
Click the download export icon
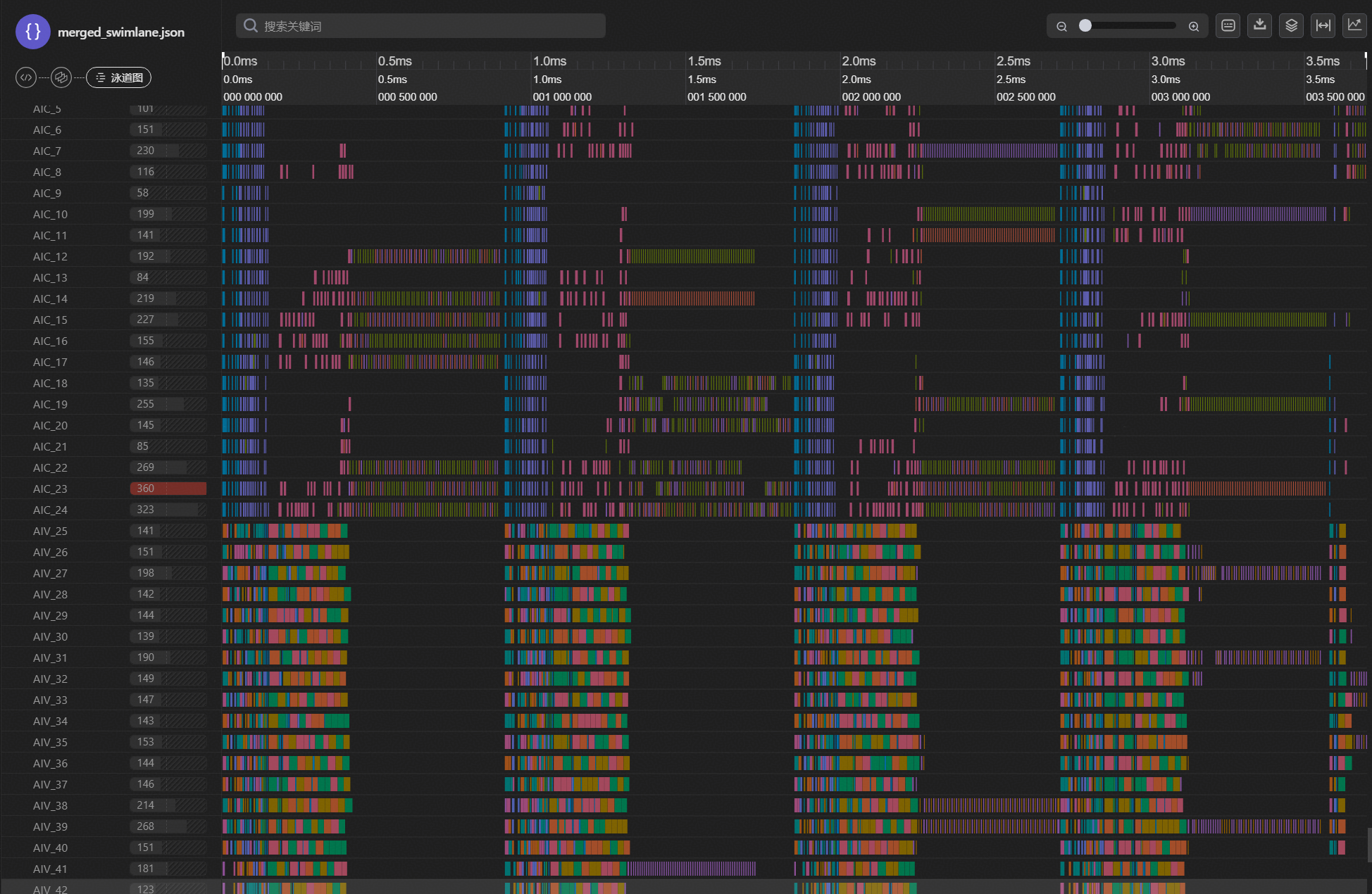coord(1259,26)
